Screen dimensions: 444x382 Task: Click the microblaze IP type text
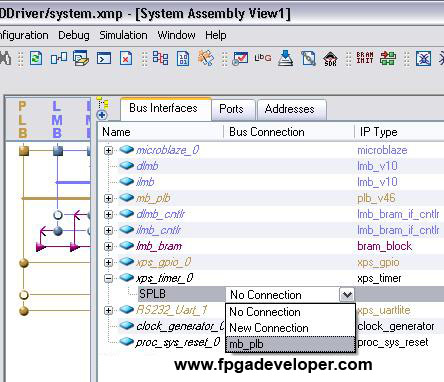pyautogui.click(x=382, y=150)
